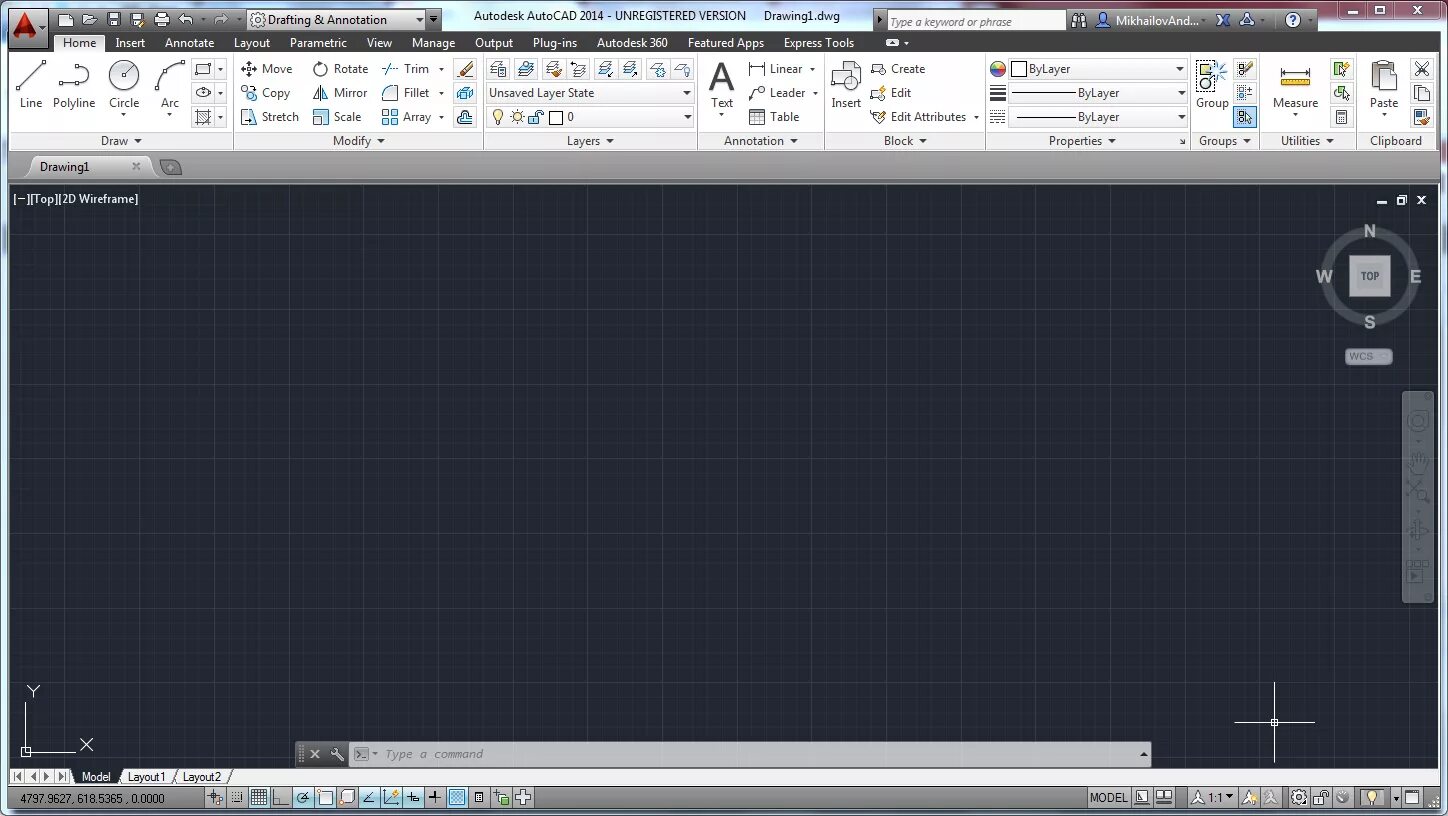
Task: Click the WCS button under ViewCube
Action: click(1368, 357)
